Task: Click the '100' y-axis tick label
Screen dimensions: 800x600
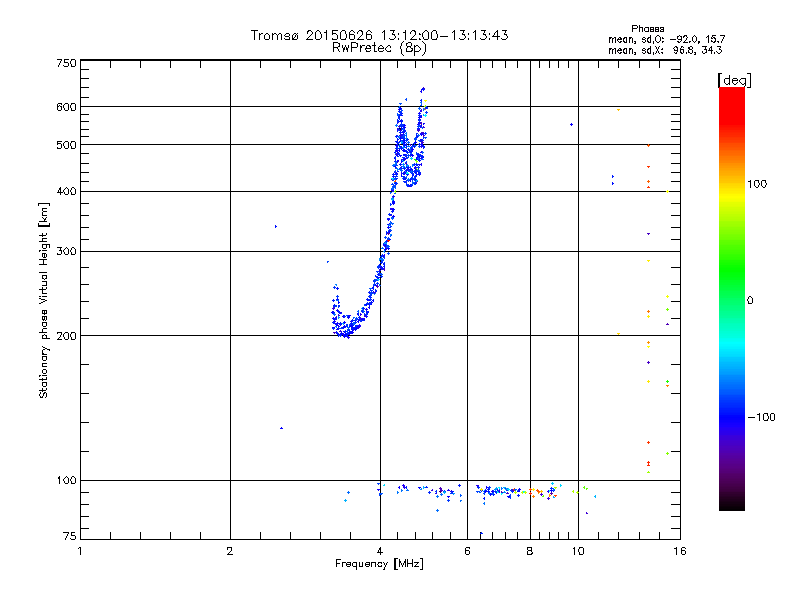Action: point(67,480)
